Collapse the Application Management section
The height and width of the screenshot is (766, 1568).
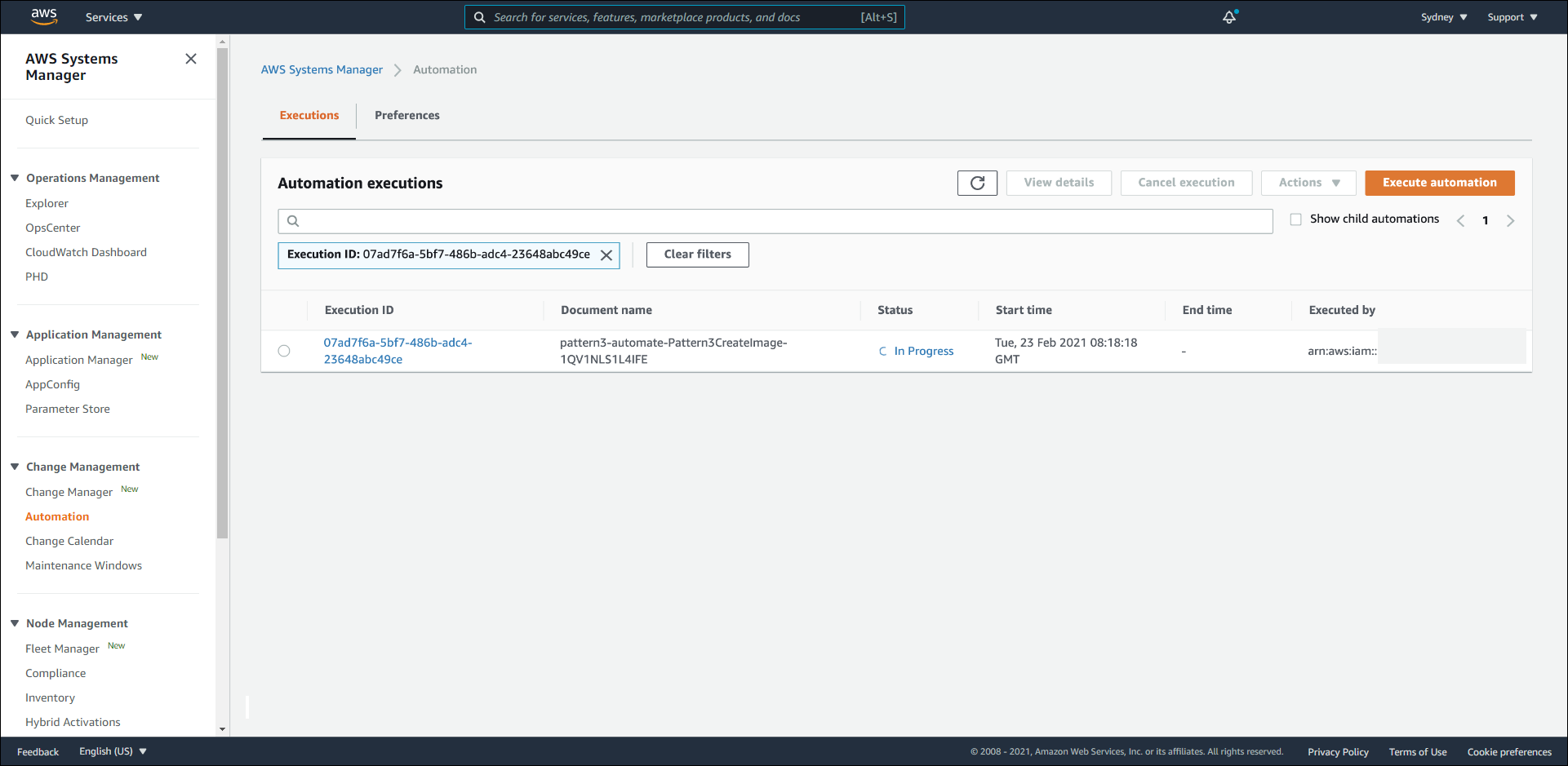(x=15, y=334)
